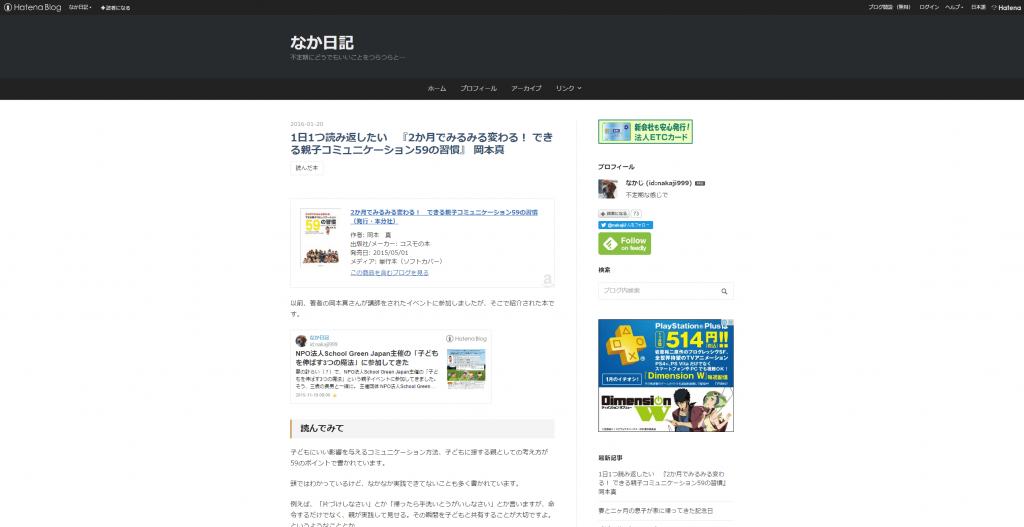Close the ad via AdChoices corner icon
This screenshot has width=1024, height=527.
click(730, 322)
